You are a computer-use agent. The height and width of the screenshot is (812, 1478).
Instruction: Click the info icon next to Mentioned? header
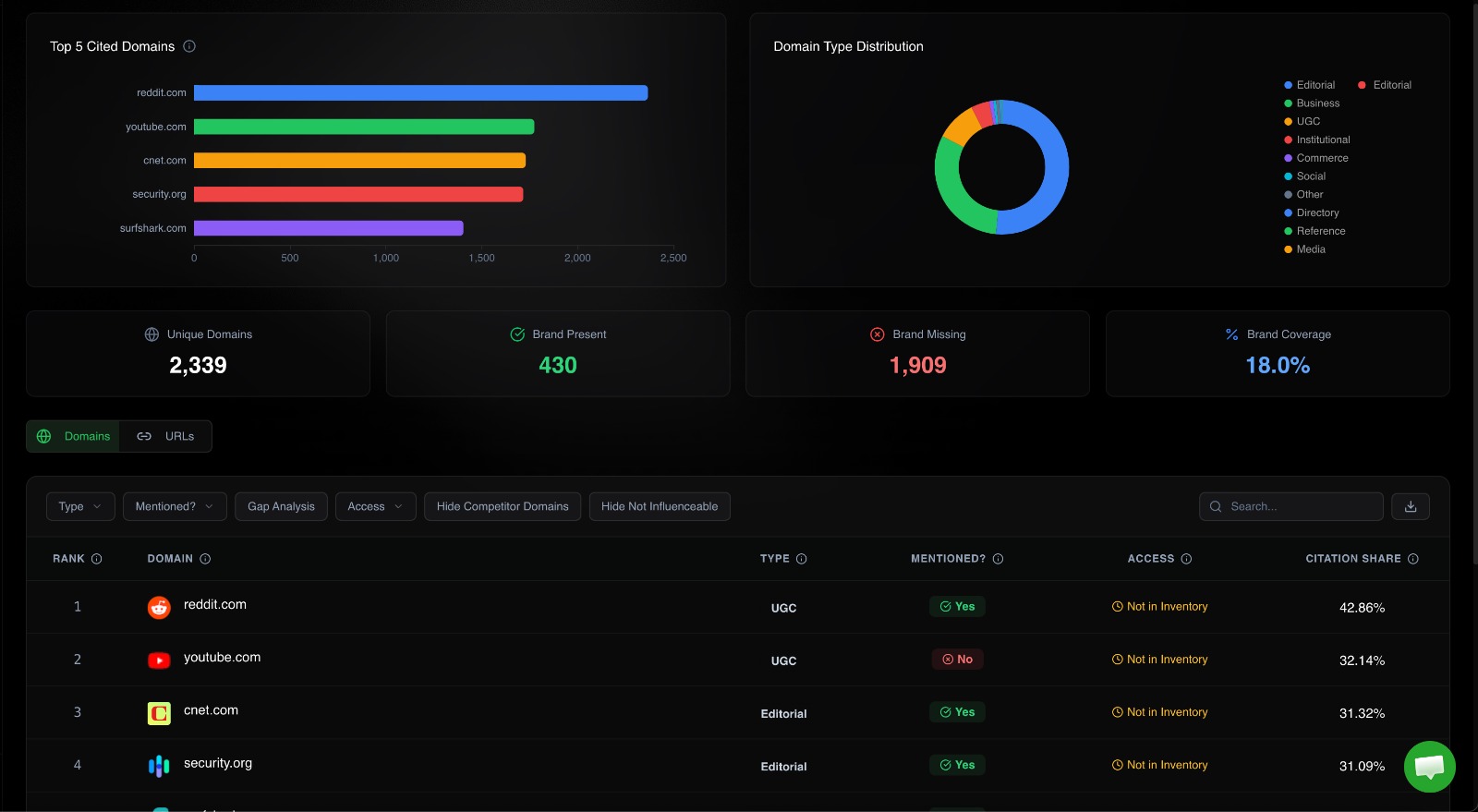click(x=998, y=559)
